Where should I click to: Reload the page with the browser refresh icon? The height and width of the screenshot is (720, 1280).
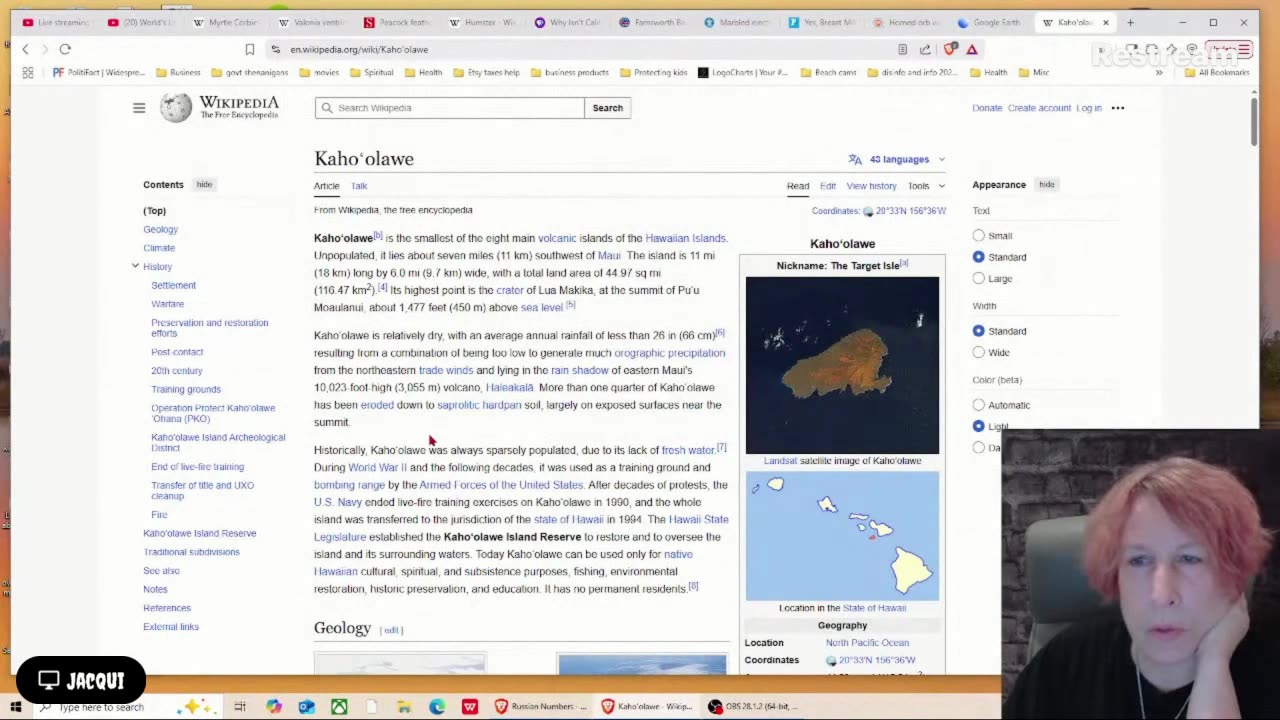(65, 49)
